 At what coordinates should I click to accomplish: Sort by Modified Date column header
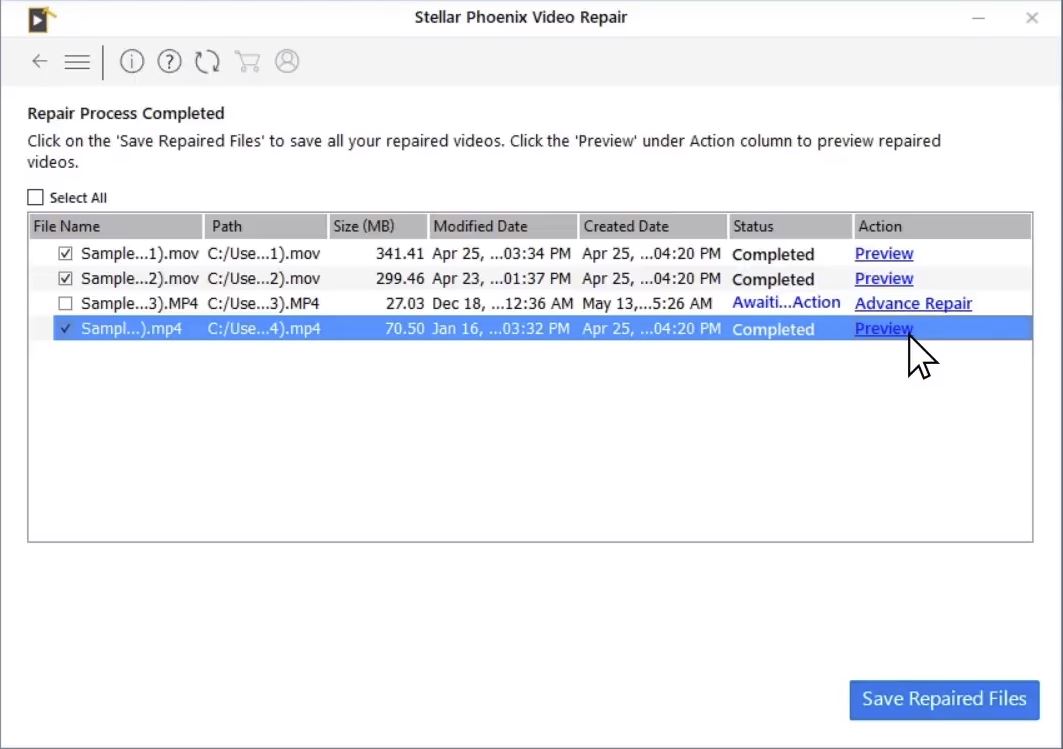click(x=502, y=226)
